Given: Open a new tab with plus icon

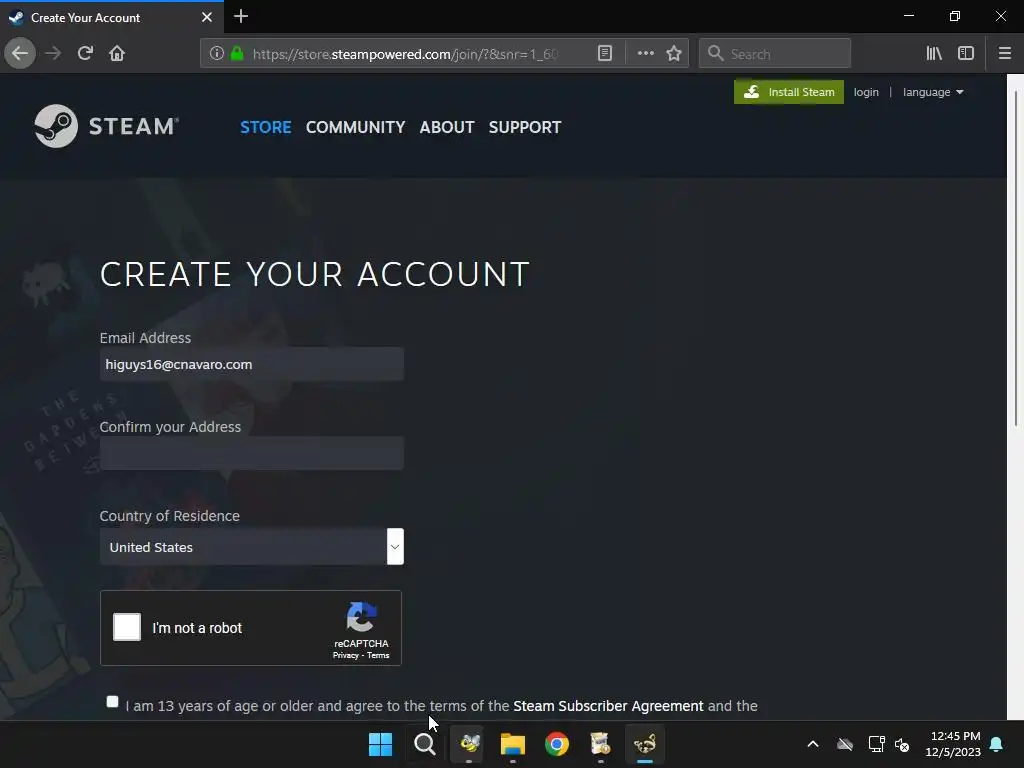Looking at the screenshot, I should (x=241, y=16).
